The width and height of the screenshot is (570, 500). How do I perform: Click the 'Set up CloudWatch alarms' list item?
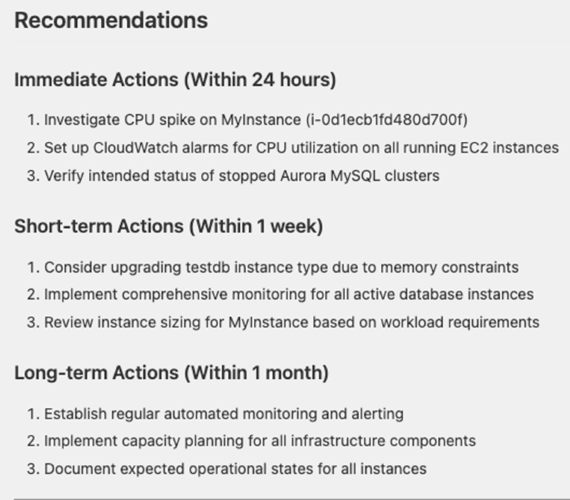tap(293, 148)
